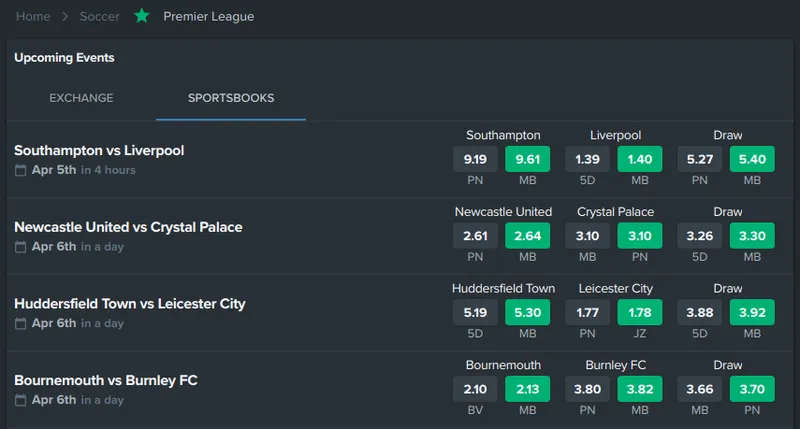Switch to the EXCHANGE tab
The width and height of the screenshot is (800, 429).
coord(81,98)
